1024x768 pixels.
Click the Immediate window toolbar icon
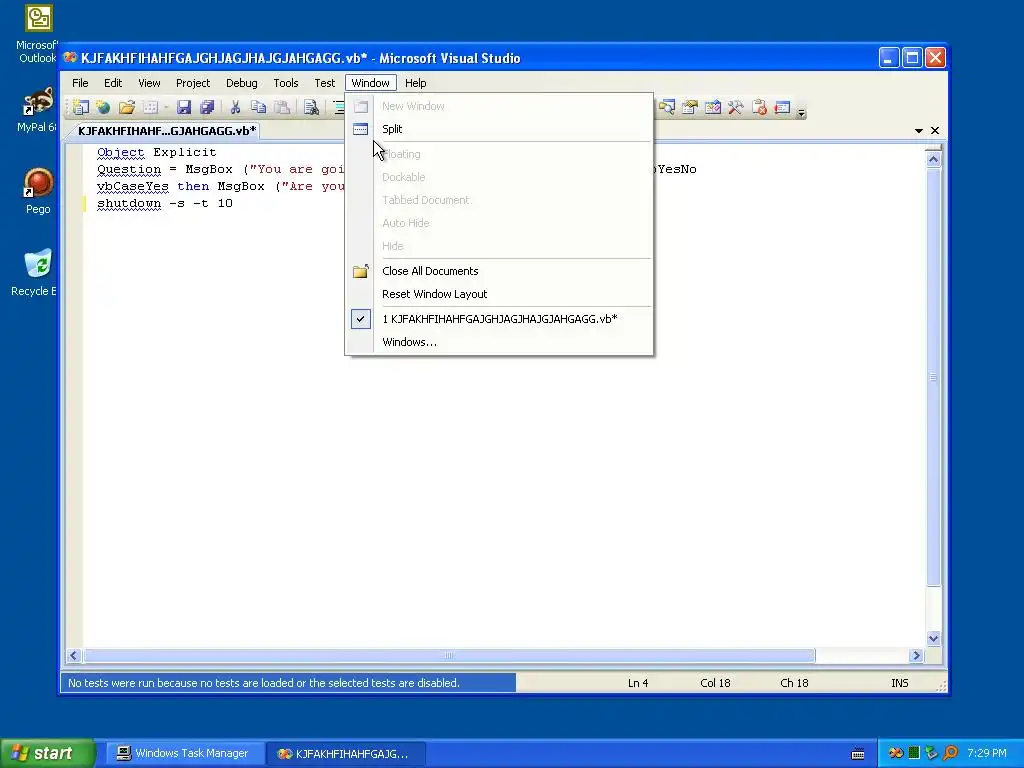pos(782,107)
